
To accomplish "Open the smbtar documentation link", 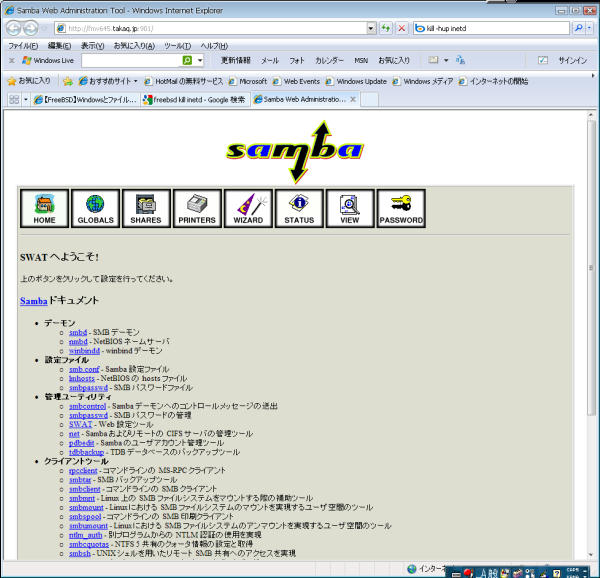I will [x=80, y=479].
